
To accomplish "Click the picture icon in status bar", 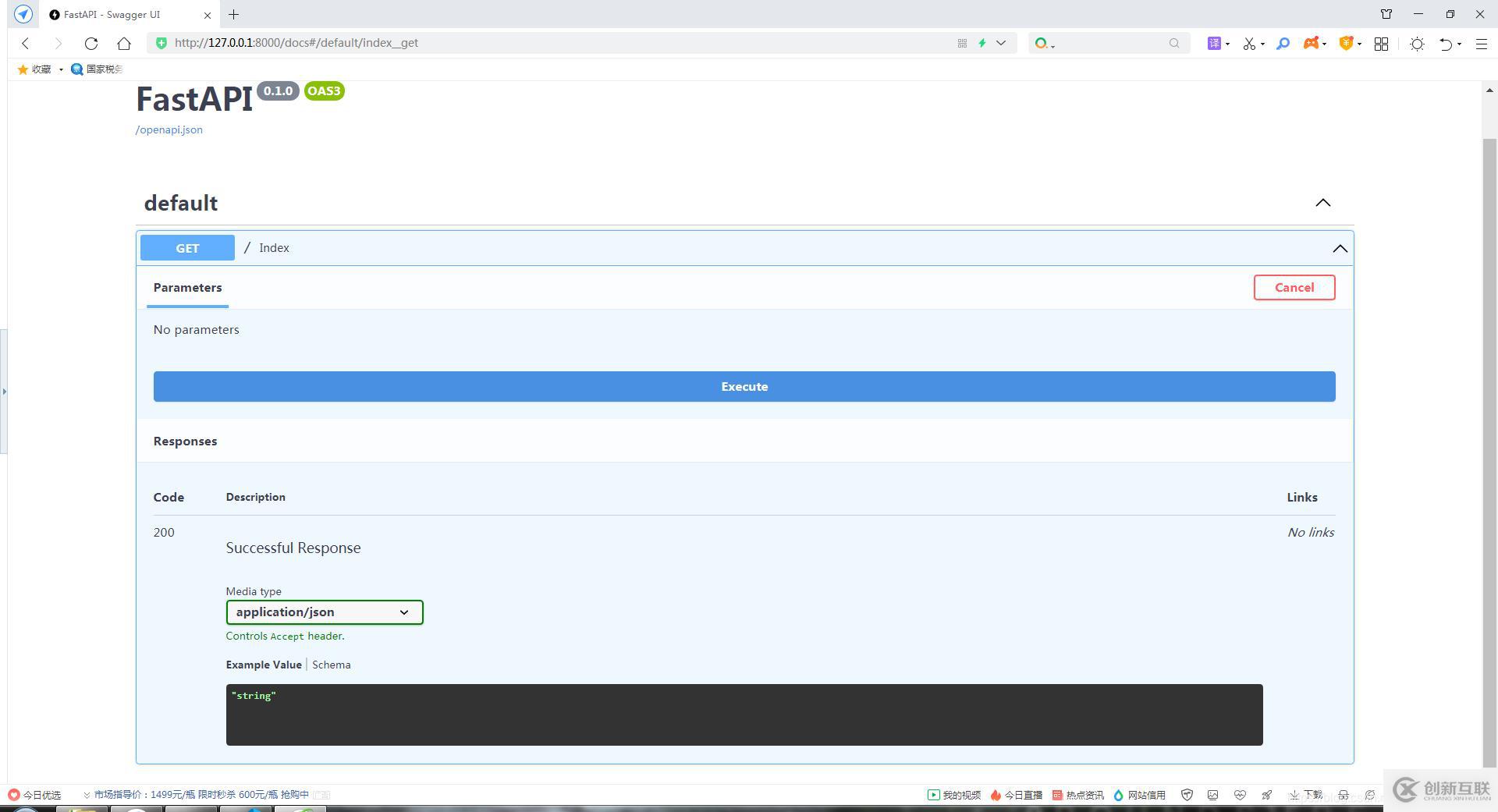I will (1212, 795).
